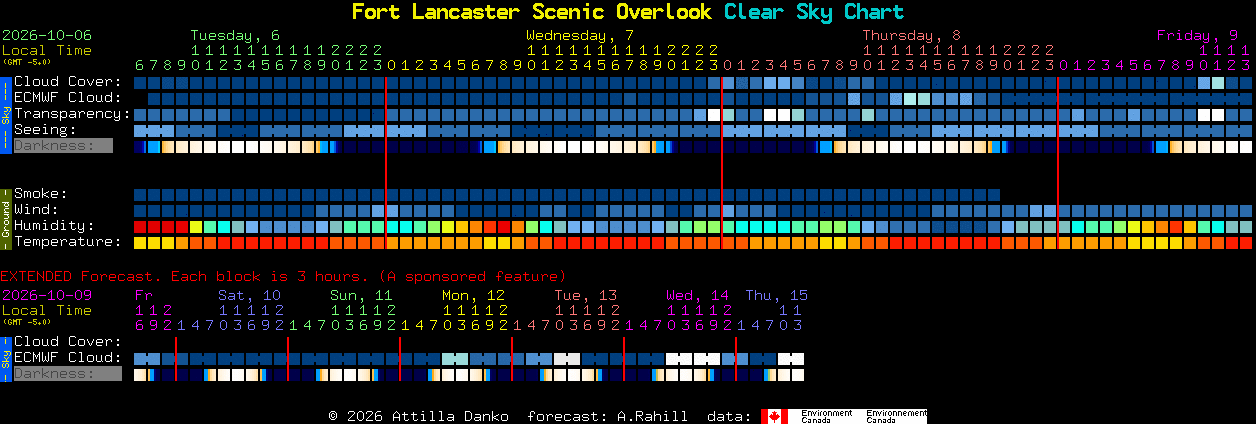
Task: Click the Wednesday, 7 day header
Action: click(x=580, y=35)
